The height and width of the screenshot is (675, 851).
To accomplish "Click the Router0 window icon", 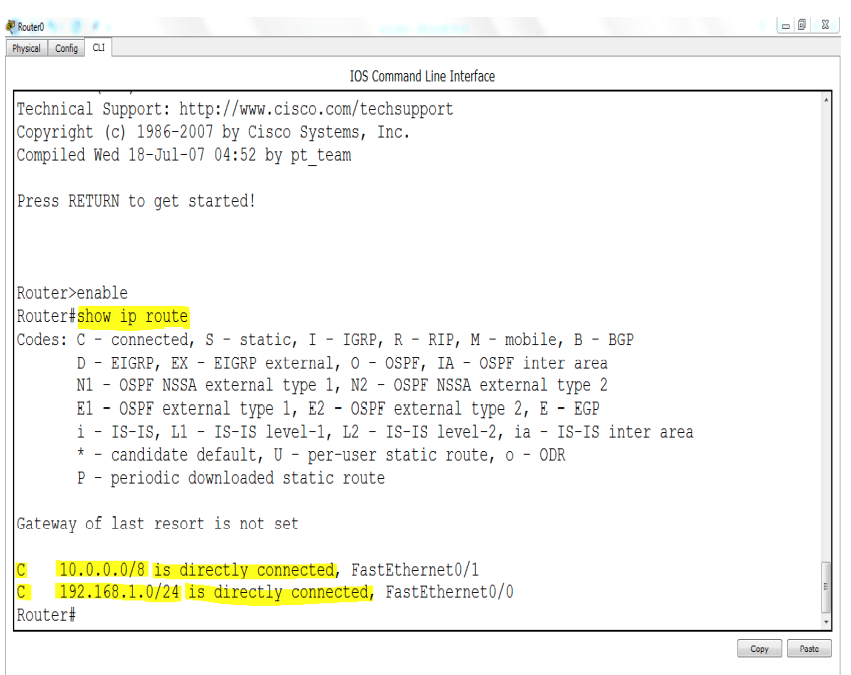I will (10, 26).
